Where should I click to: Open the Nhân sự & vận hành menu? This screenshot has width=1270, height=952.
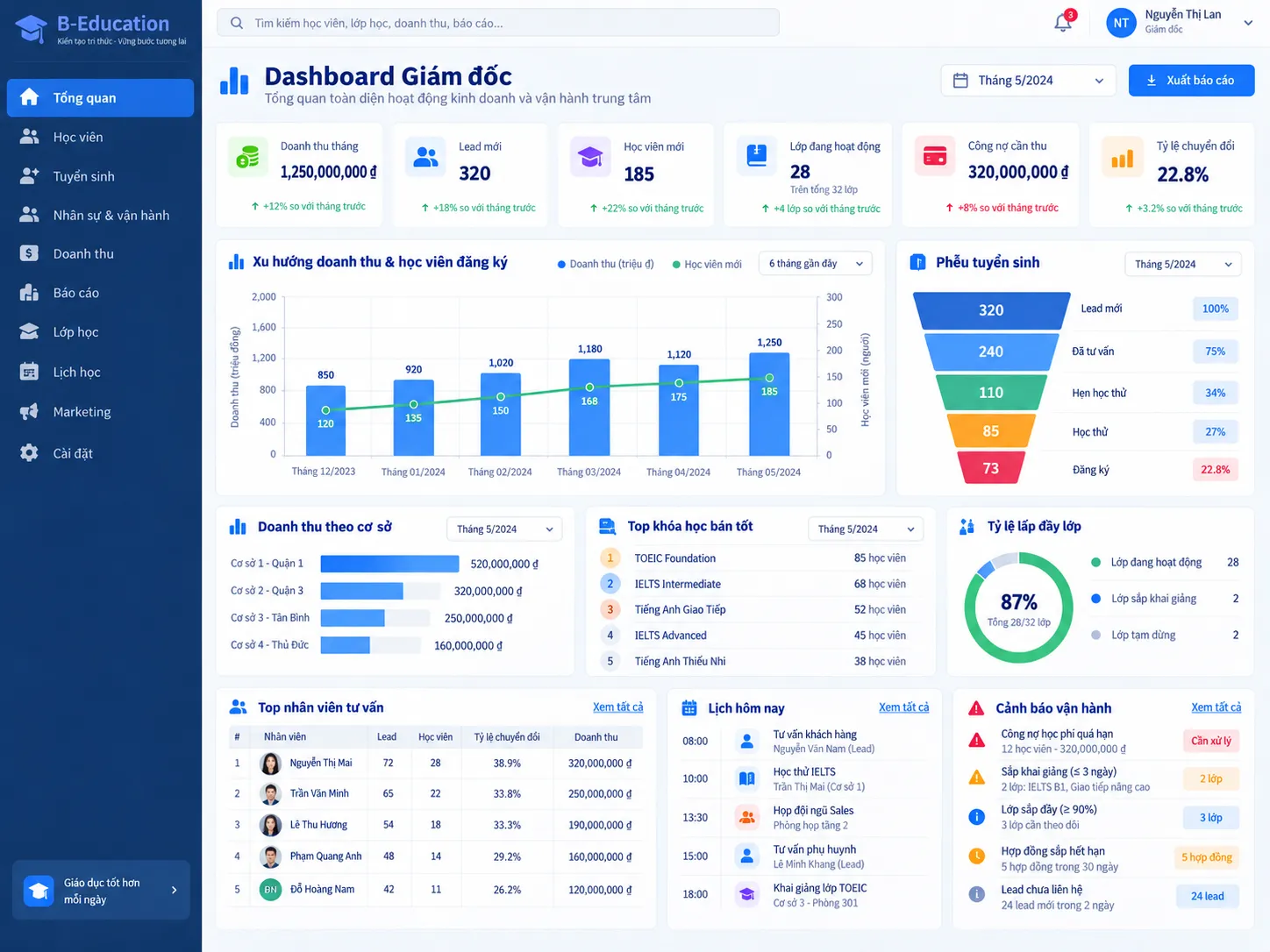100,215
